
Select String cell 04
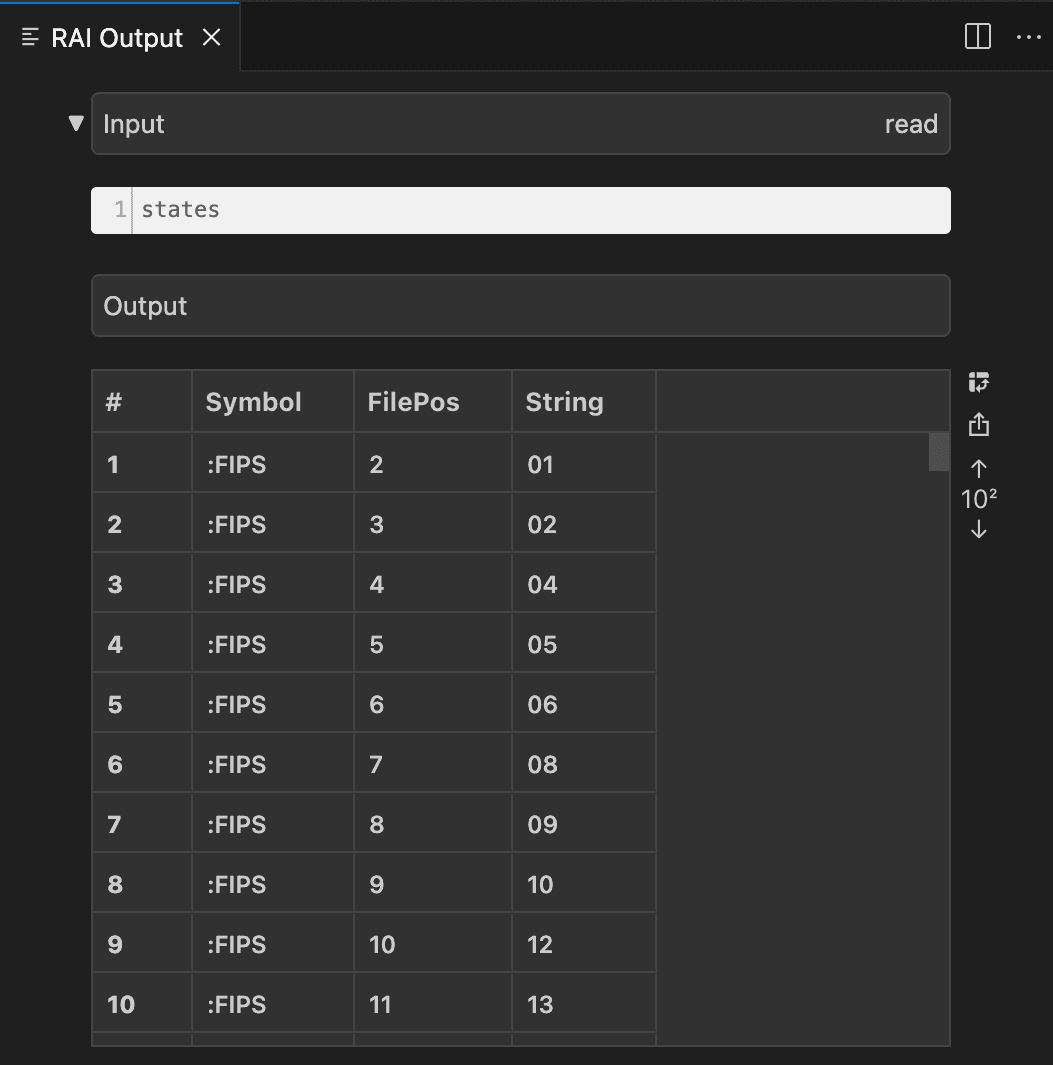[584, 584]
